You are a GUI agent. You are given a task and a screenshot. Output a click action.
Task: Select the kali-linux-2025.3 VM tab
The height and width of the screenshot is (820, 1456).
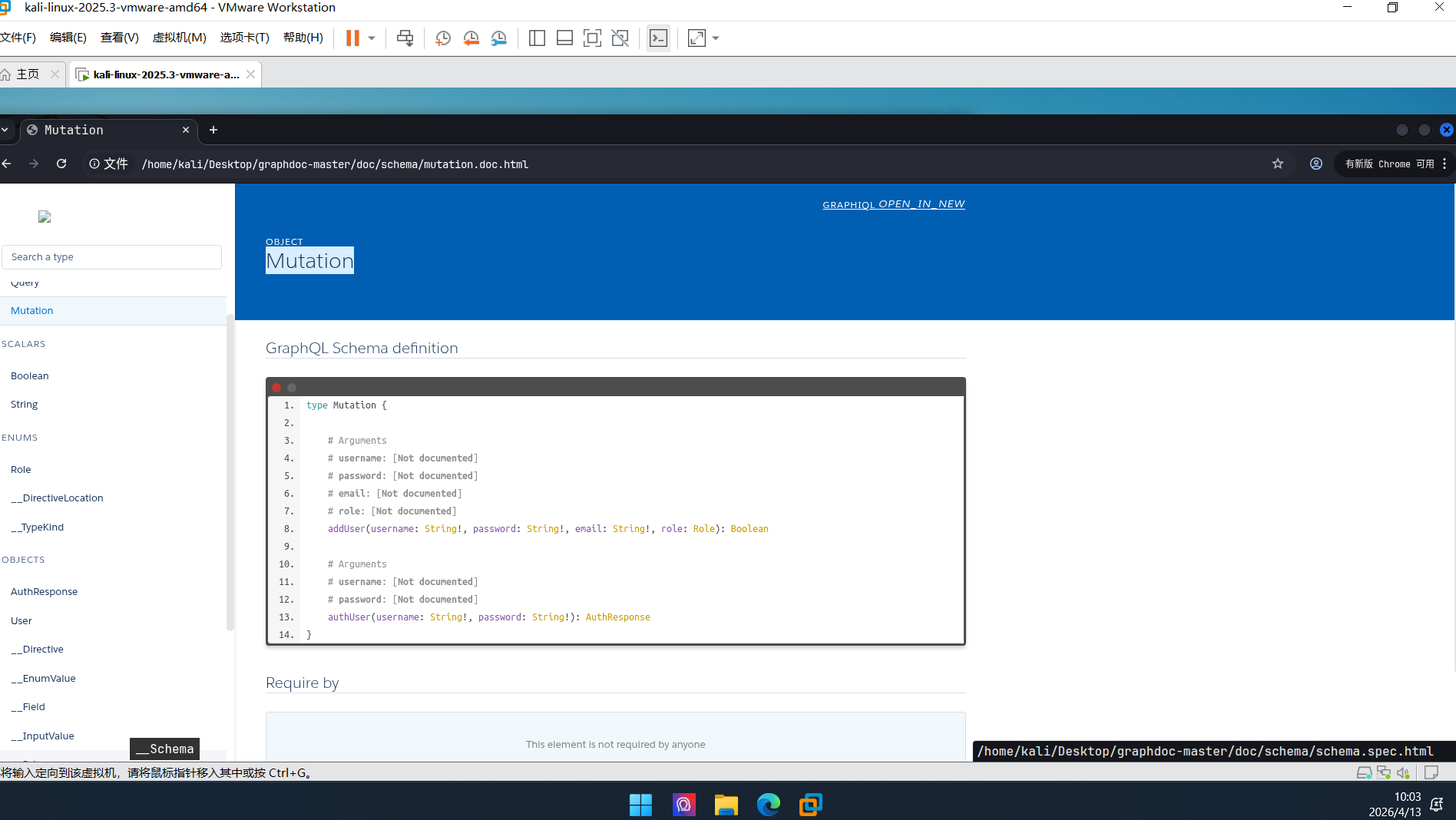(166, 74)
